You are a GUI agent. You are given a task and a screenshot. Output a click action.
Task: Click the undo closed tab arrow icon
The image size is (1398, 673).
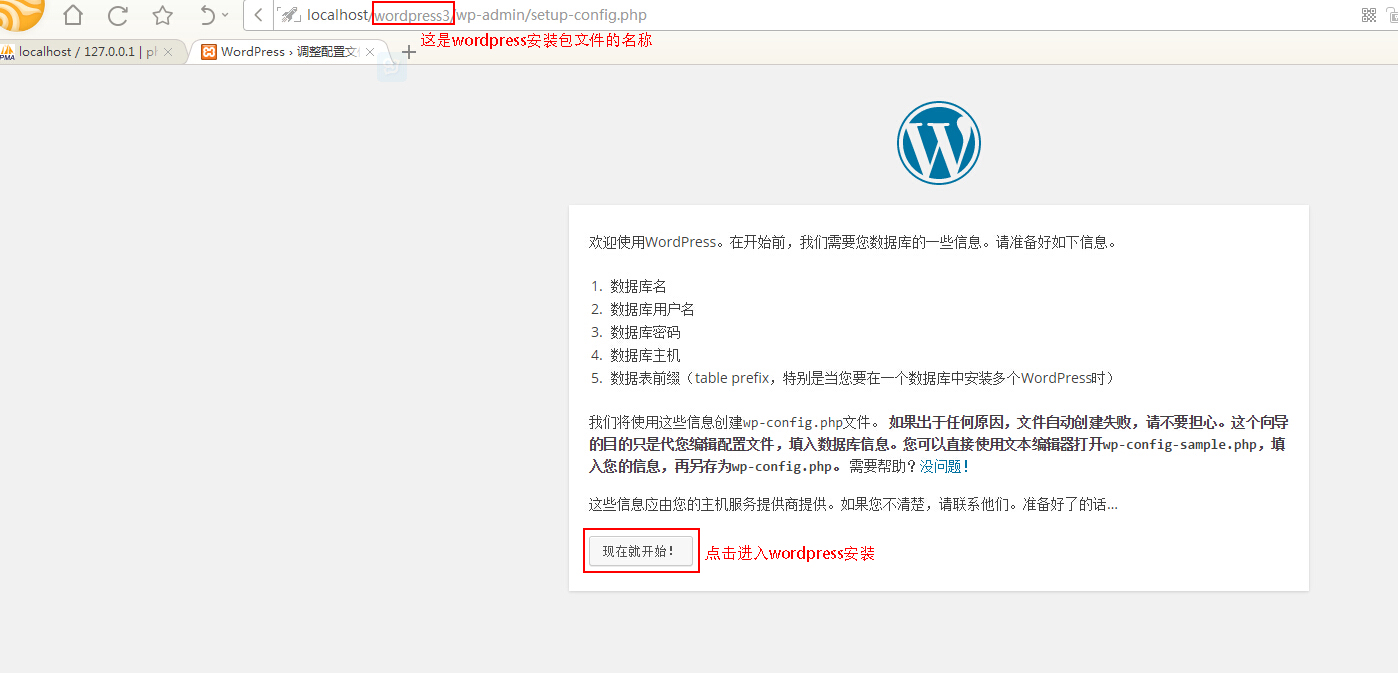(206, 15)
